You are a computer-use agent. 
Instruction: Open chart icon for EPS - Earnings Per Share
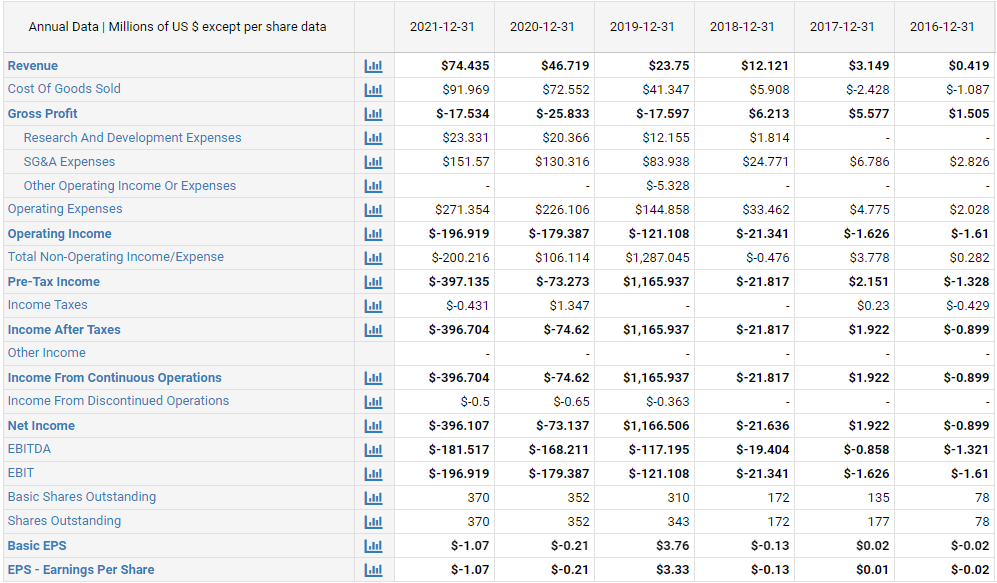coord(373,570)
